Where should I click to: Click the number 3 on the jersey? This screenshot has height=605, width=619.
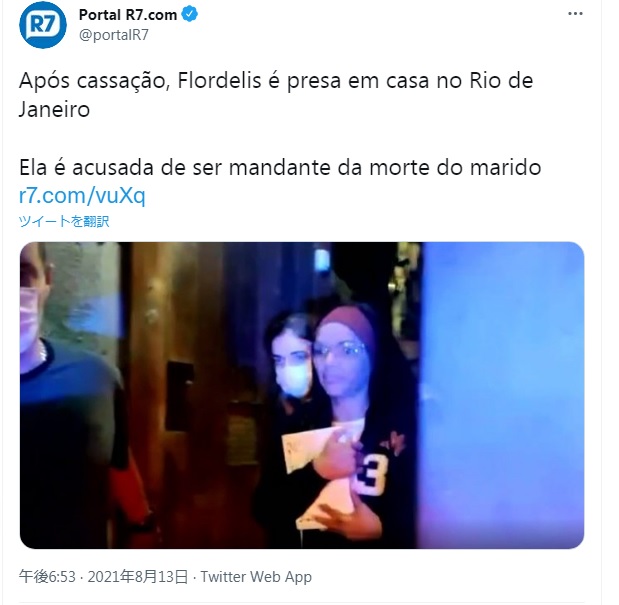click(x=374, y=474)
